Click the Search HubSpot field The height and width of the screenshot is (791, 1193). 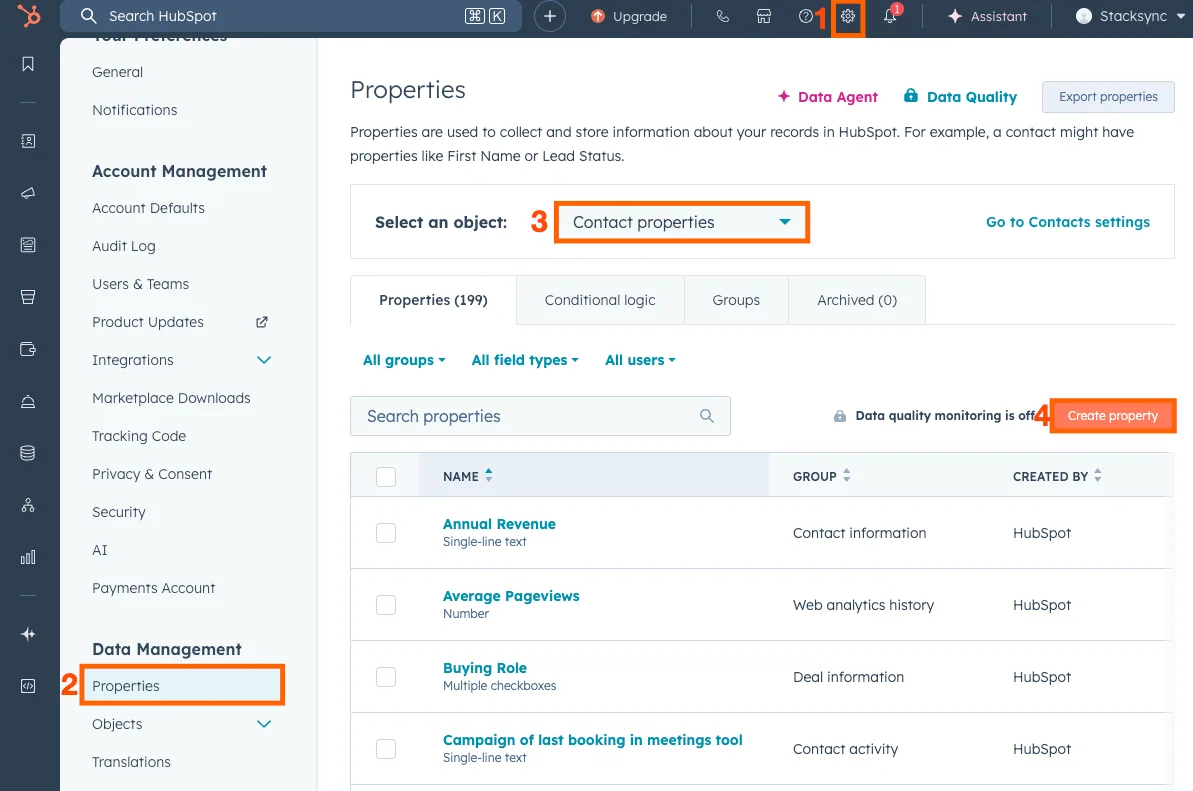pos(291,16)
